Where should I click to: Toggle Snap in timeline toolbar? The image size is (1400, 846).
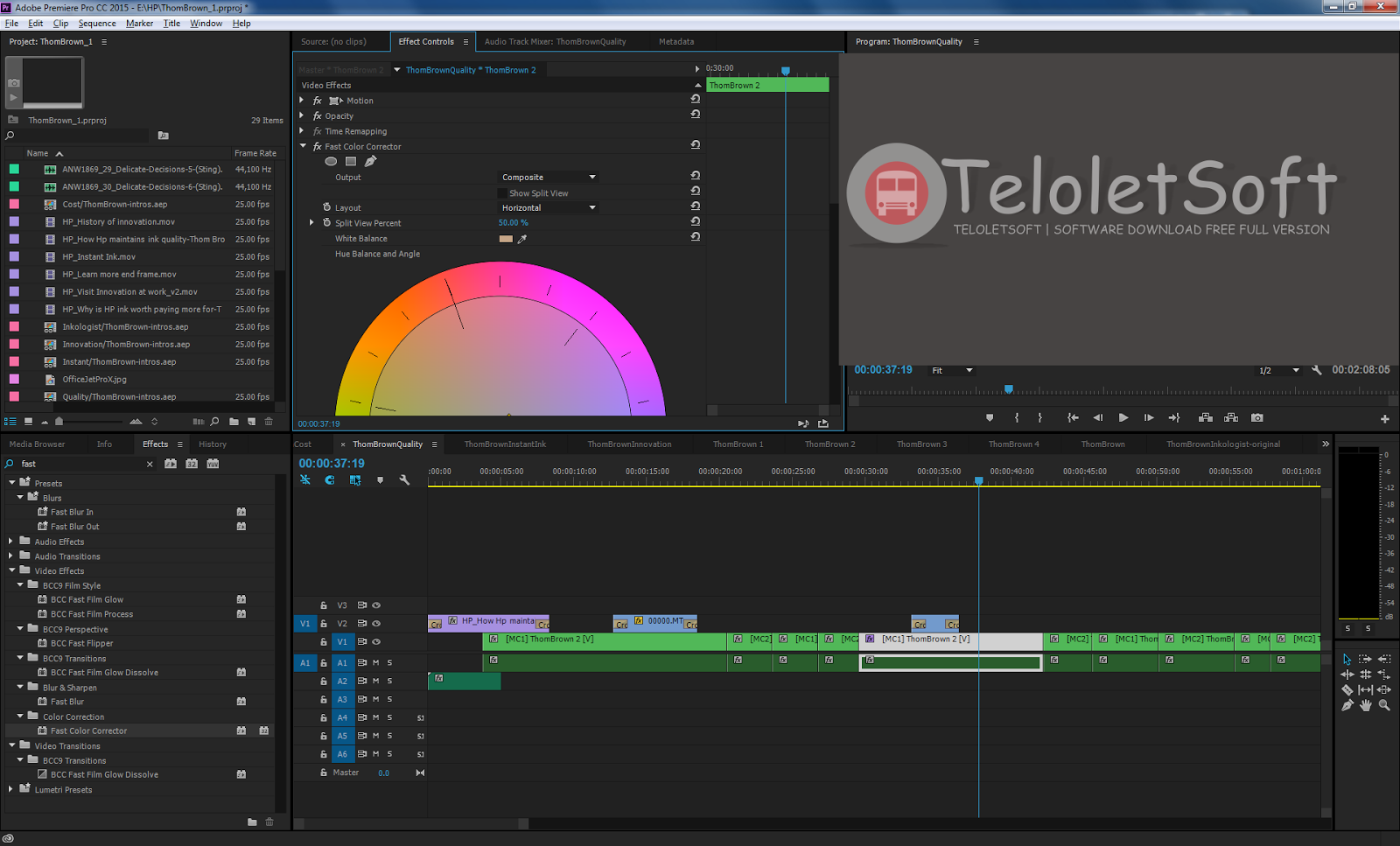pos(330,480)
